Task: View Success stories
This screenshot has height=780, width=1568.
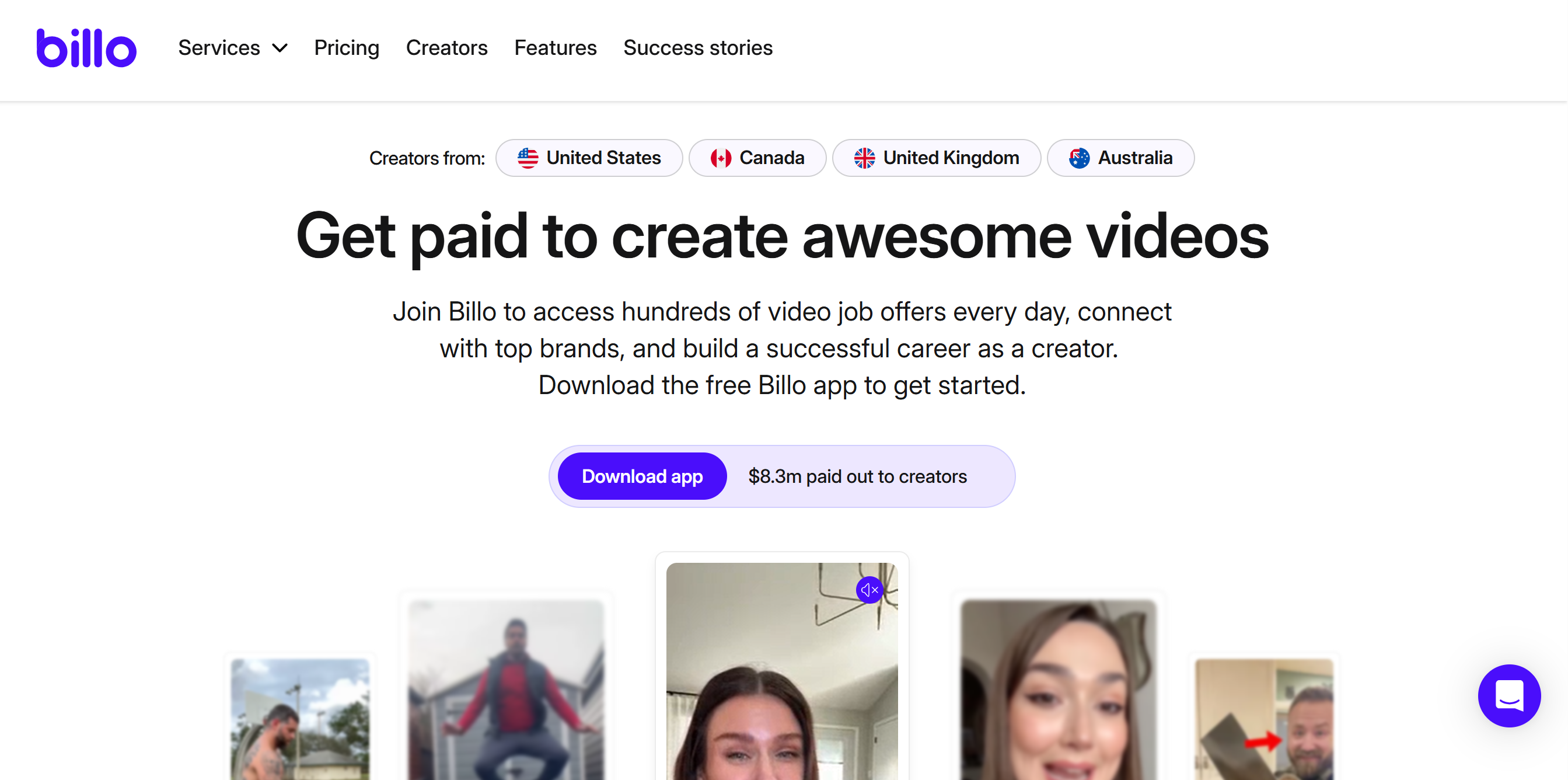Action: 698,48
